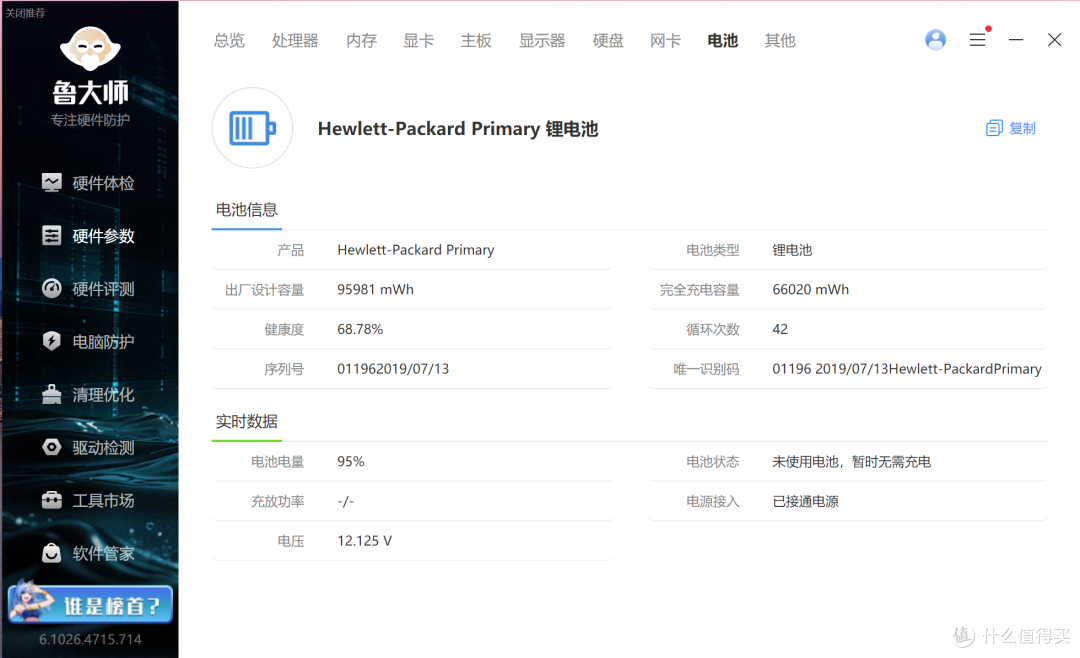
Task: Switch to the 其他 tab
Action: point(780,41)
